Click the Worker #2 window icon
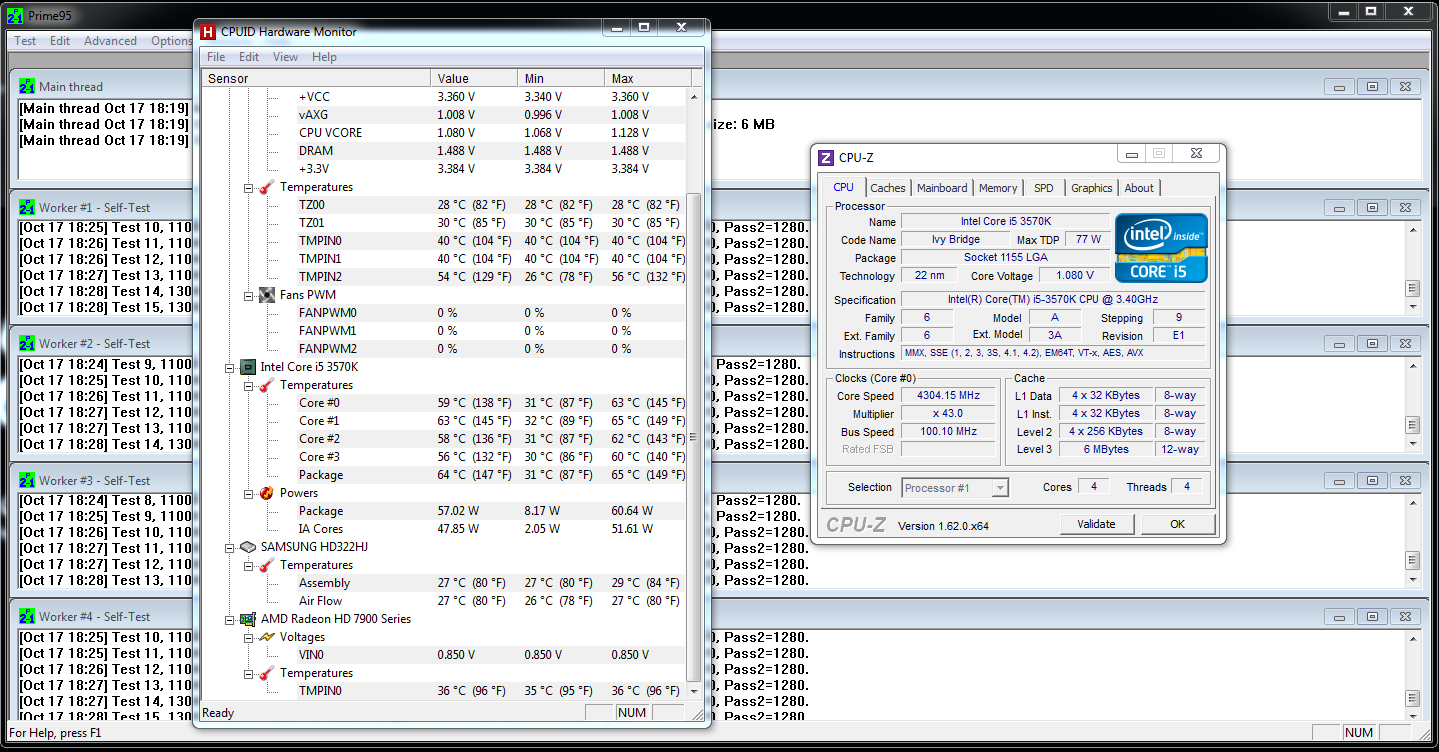Viewport: 1439px width, 752px height. [27, 344]
